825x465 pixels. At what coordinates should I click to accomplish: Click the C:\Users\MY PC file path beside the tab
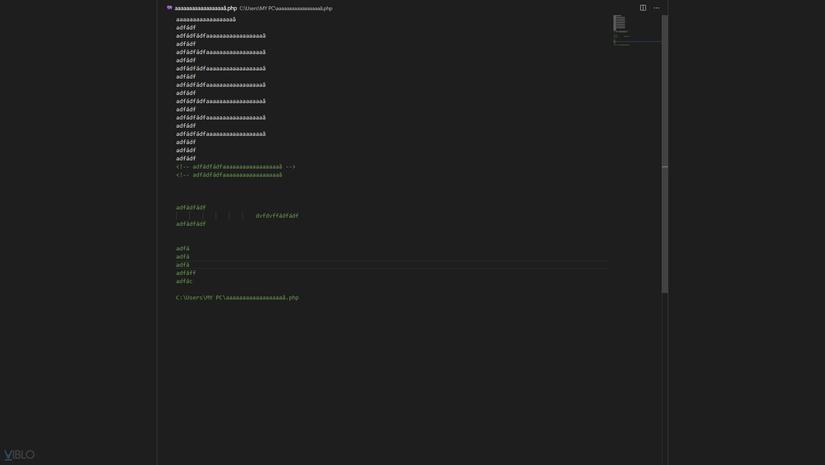[x=286, y=8]
